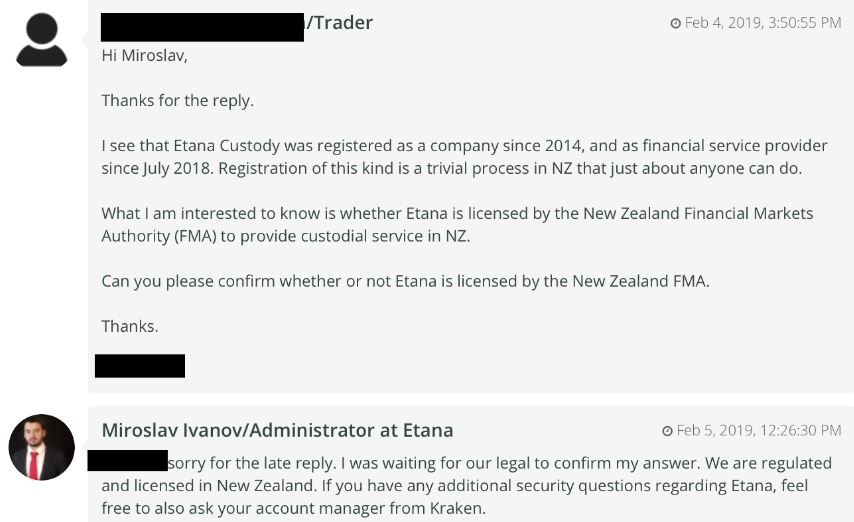Viewport: 854px width, 522px height.
Task: Select the Feb 5, 2019, 12:26:30 PM timestamp
Action: (758, 431)
